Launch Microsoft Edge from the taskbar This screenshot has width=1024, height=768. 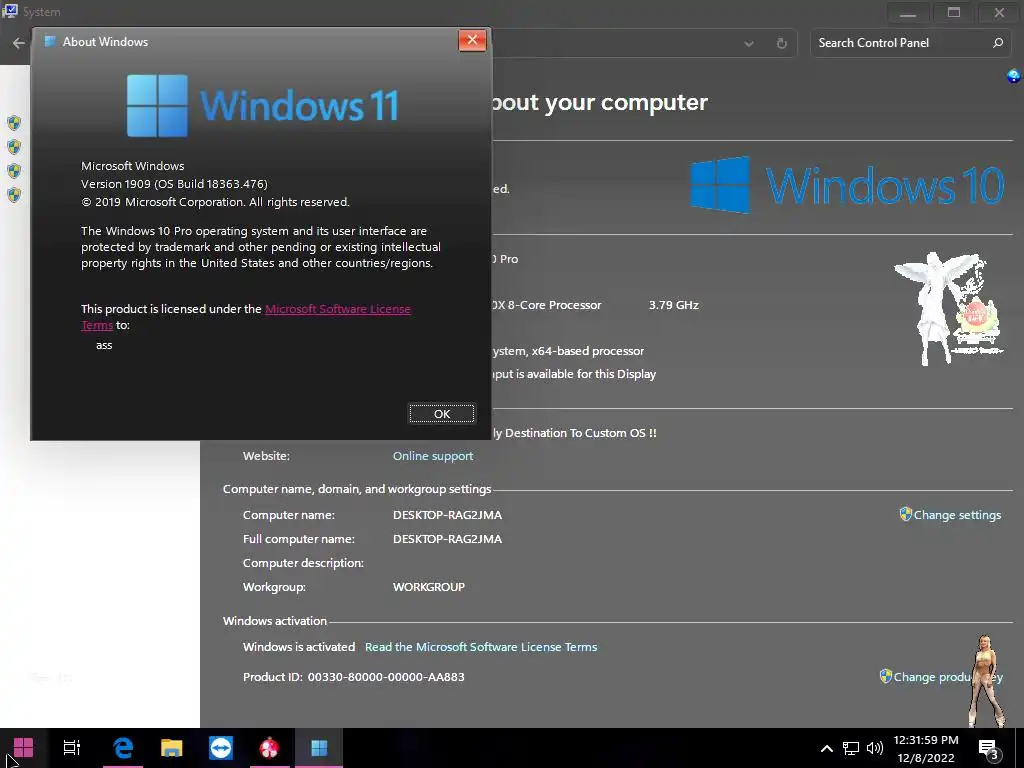pyautogui.click(x=123, y=748)
